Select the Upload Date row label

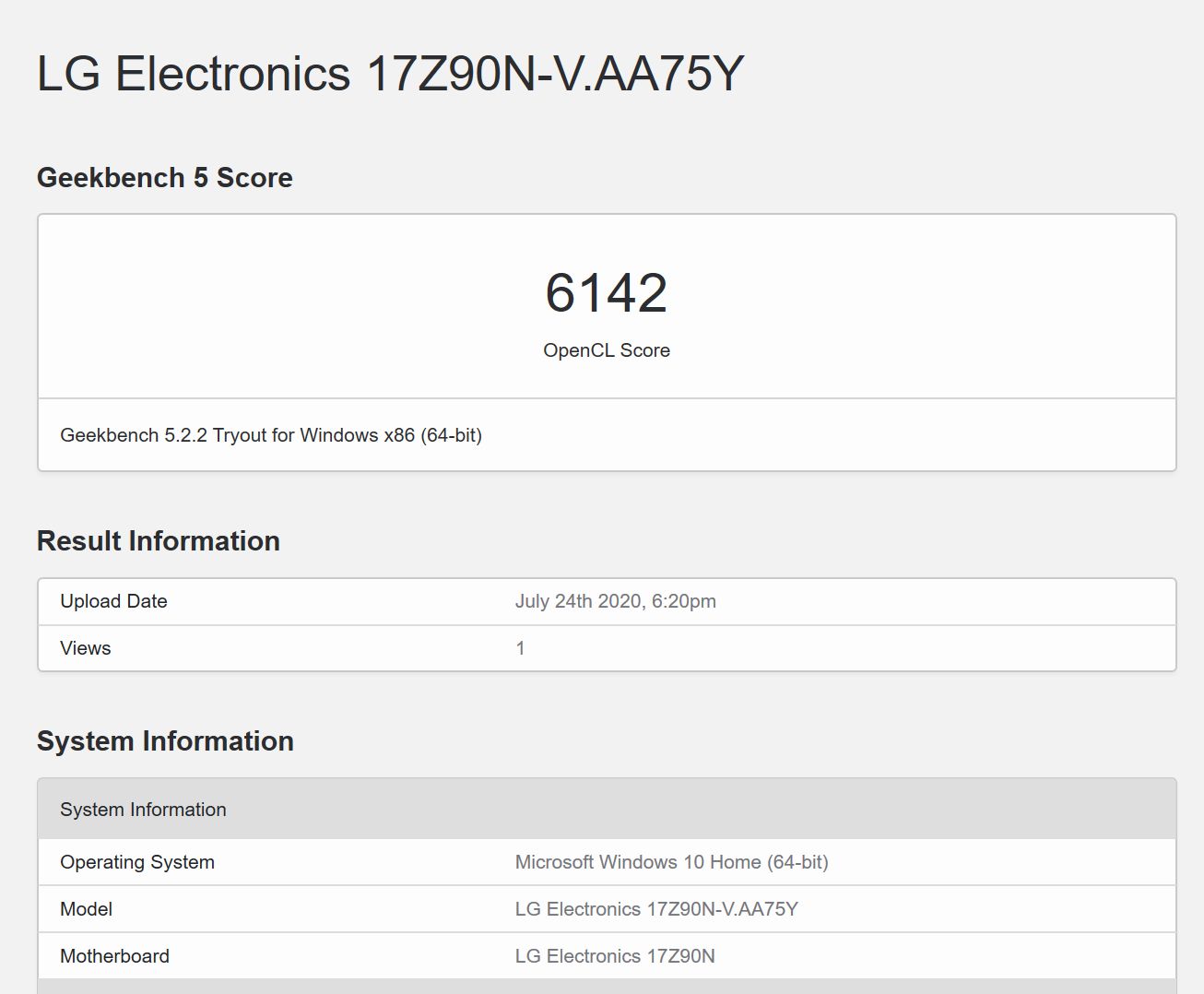point(113,601)
